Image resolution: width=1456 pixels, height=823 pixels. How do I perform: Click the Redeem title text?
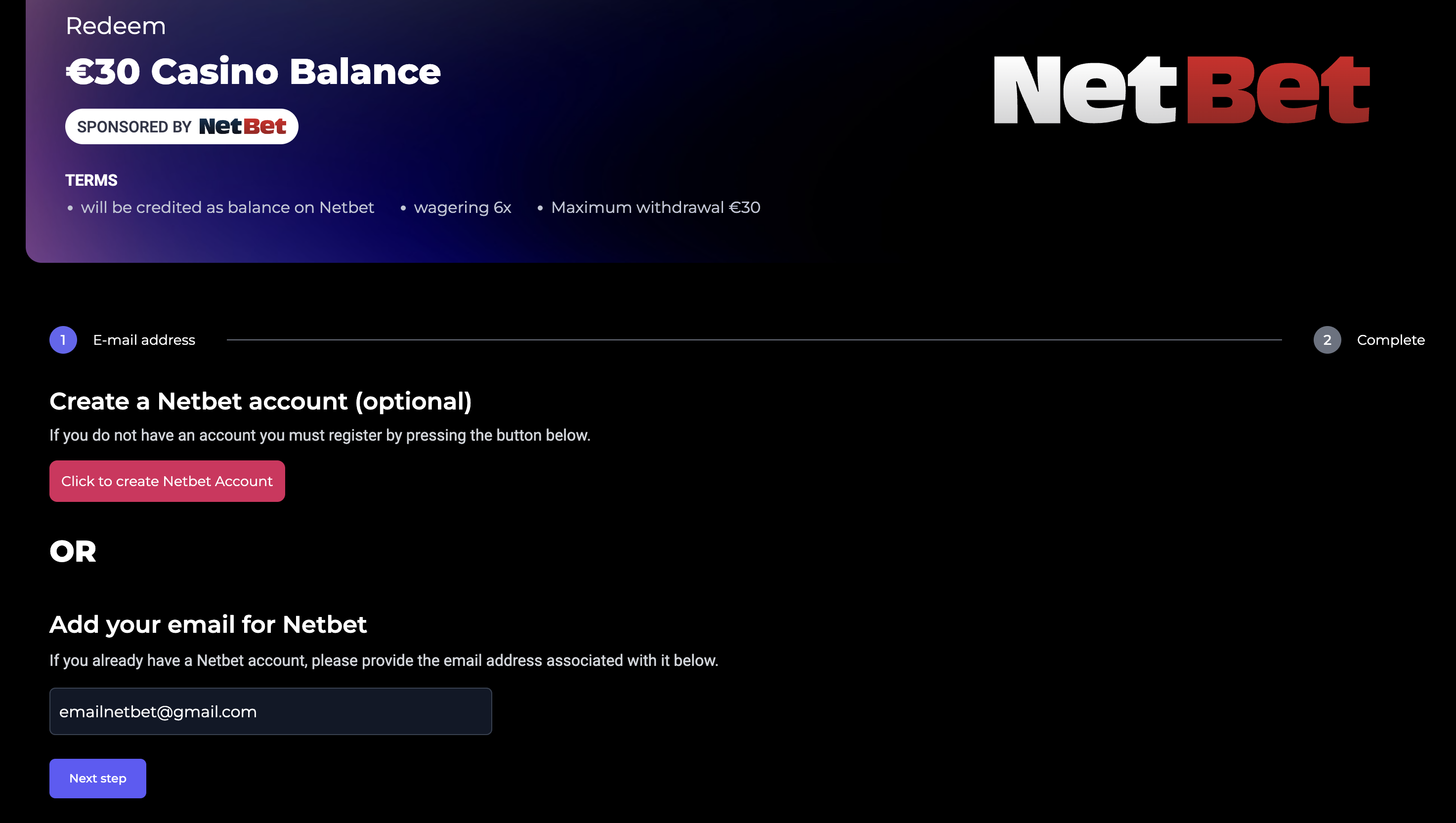pos(115,26)
